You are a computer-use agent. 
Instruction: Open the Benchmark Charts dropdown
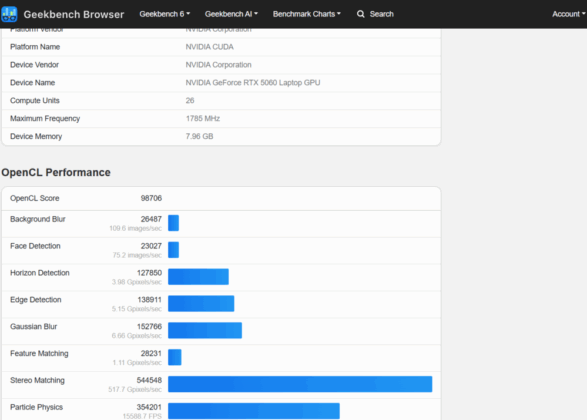coord(307,14)
